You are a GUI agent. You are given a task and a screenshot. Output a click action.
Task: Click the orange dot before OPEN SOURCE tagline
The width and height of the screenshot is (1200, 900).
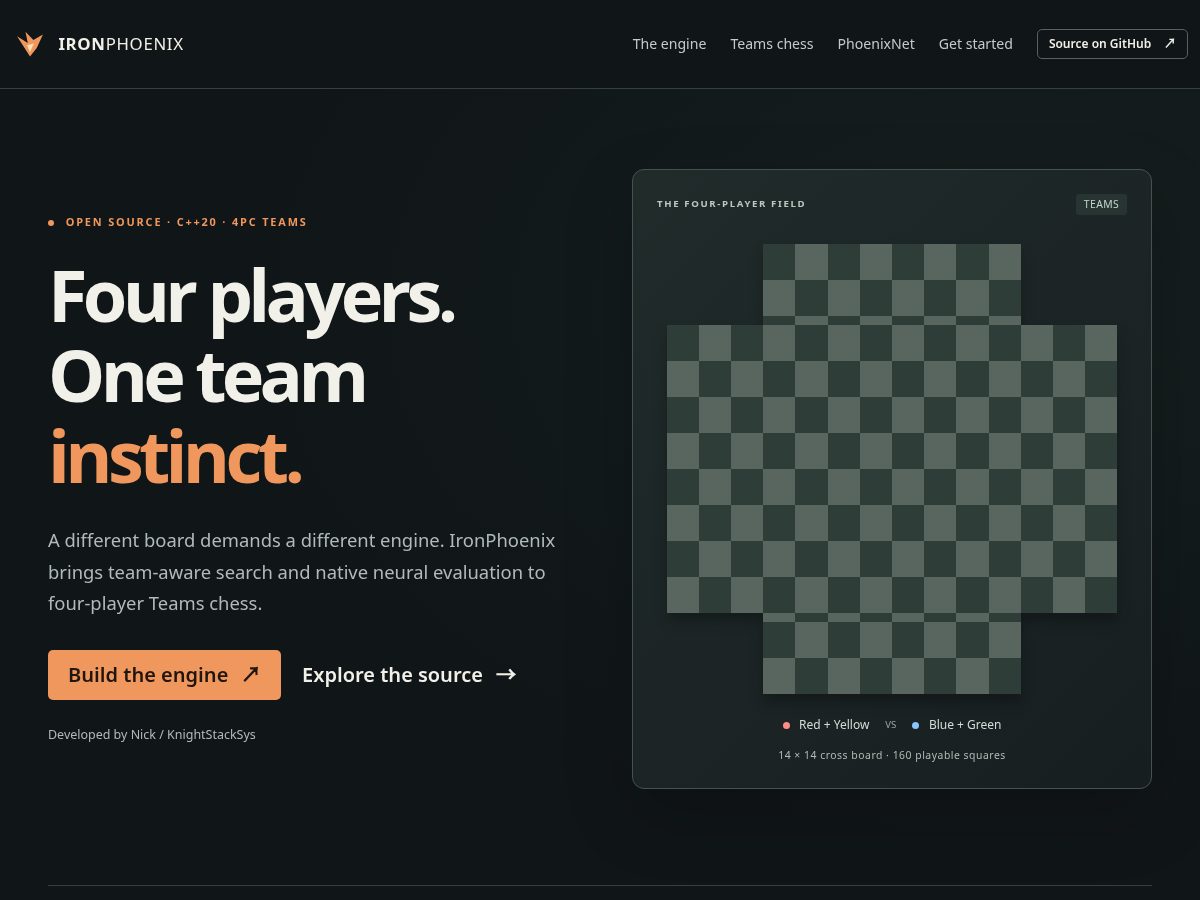[x=51, y=223]
